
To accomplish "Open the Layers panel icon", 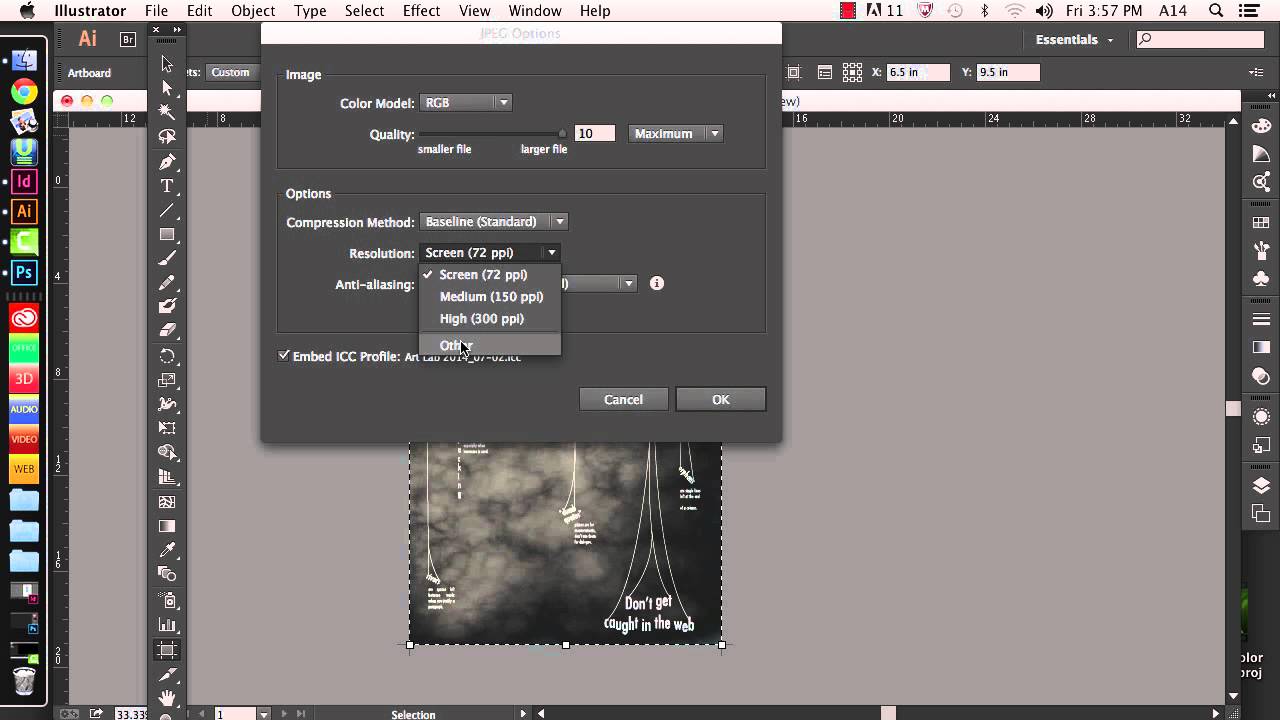I will click(x=1261, y=486).
